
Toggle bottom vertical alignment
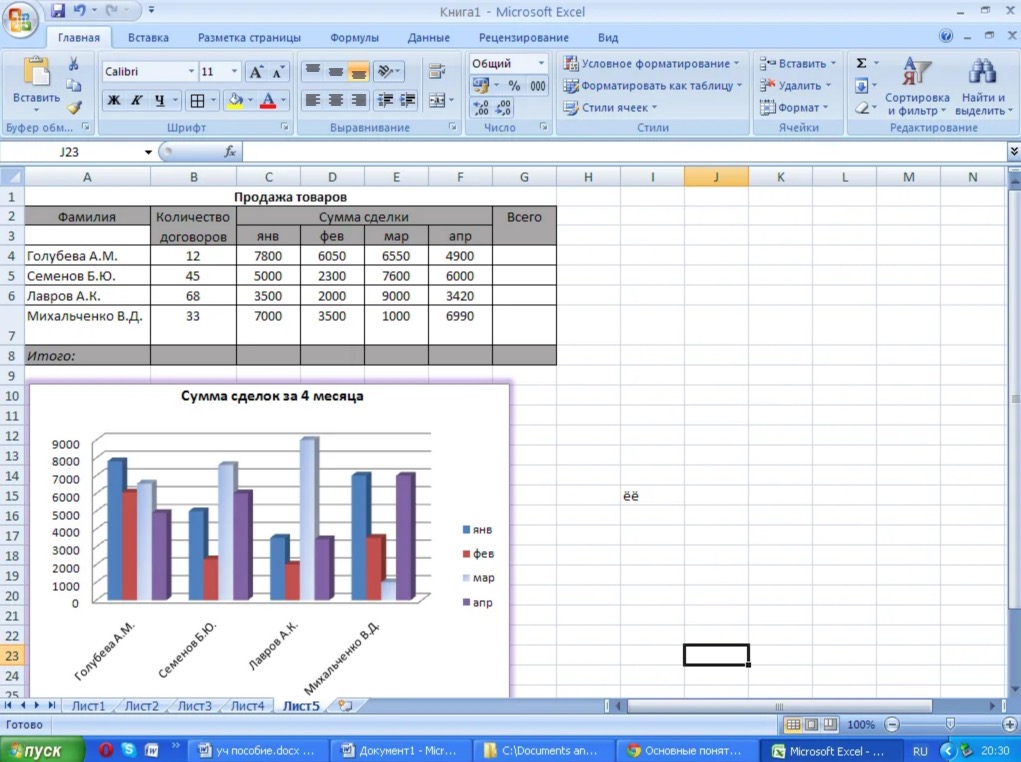pos(358,71)
